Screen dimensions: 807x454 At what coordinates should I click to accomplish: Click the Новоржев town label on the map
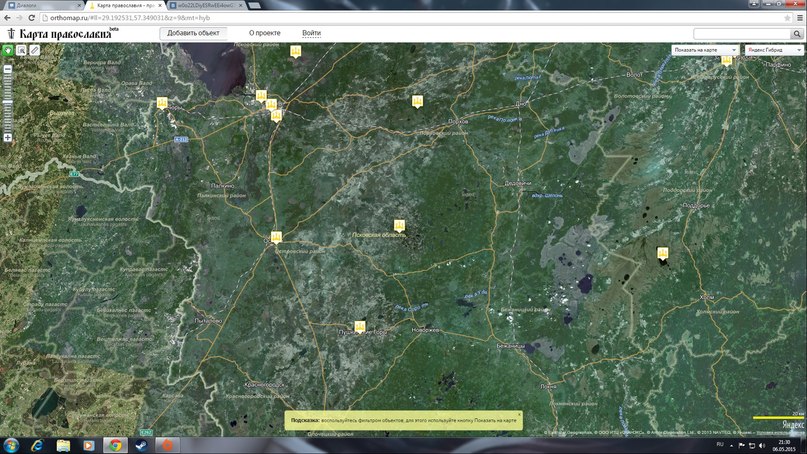[x=426, y=330]
